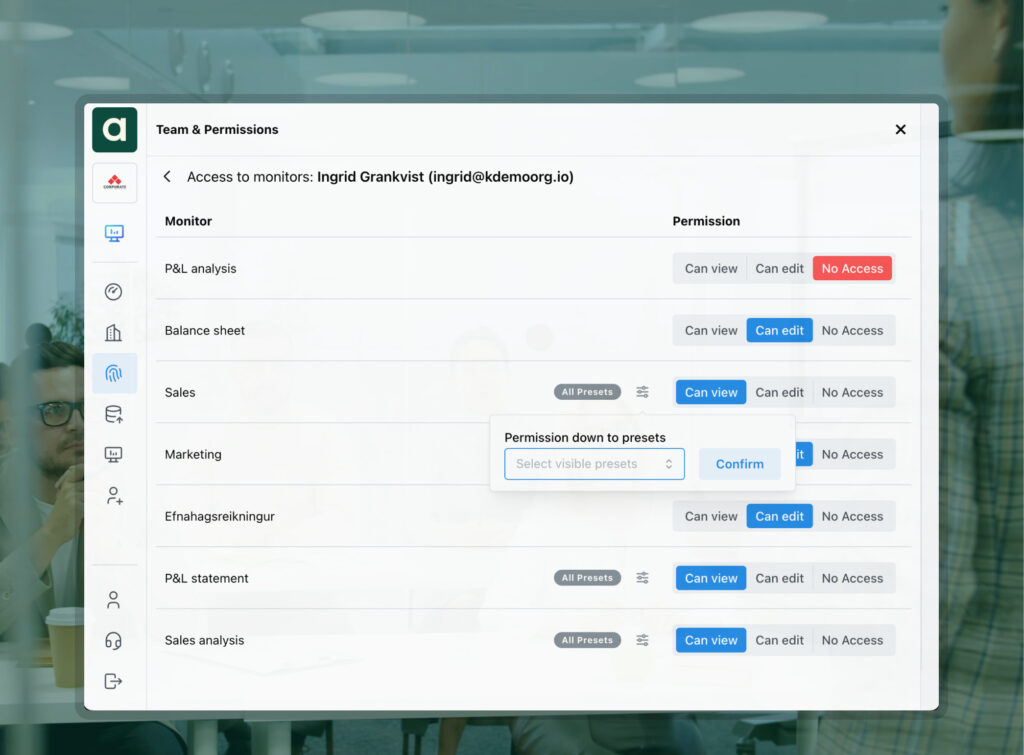Open preset settings for P&L statement
The width and height of the screenshot is (1024, 755).
(x=642, y=578)
